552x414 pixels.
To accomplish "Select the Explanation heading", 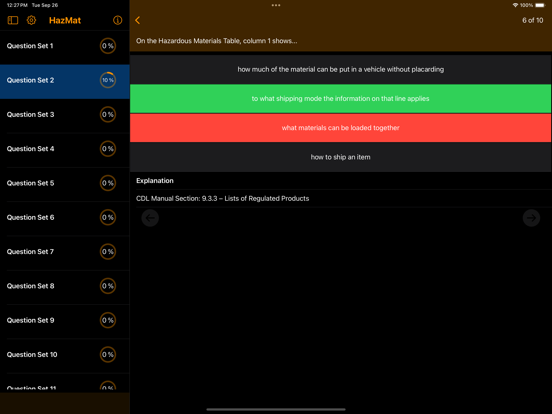I will [x=155, y=181].
